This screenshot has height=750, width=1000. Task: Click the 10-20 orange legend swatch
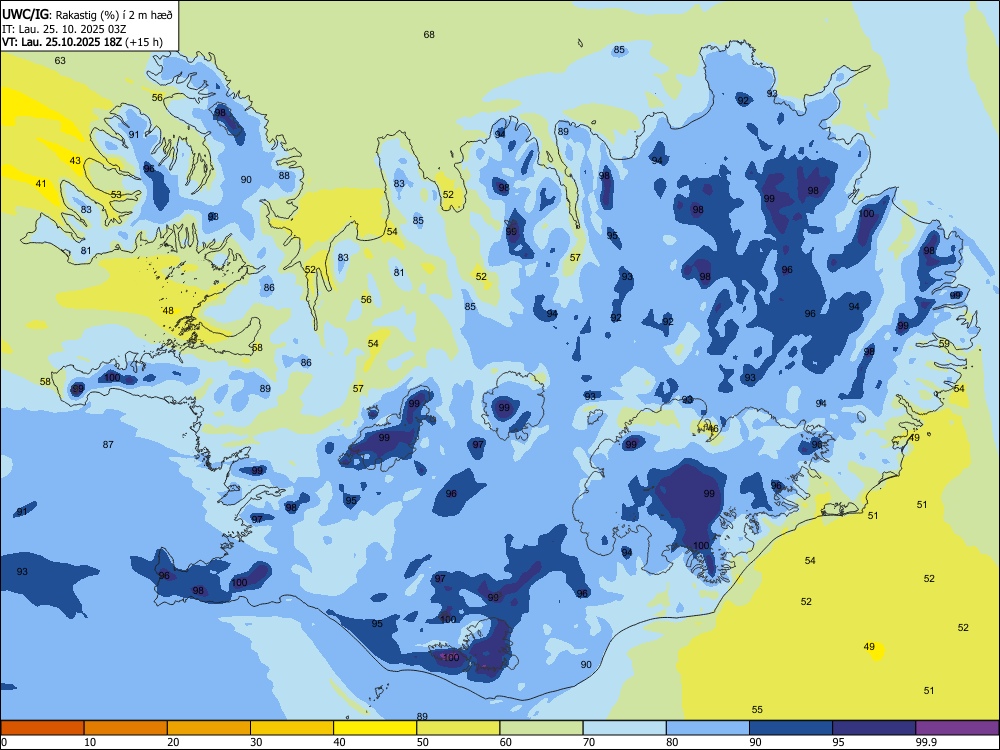(x=126, y=728)
